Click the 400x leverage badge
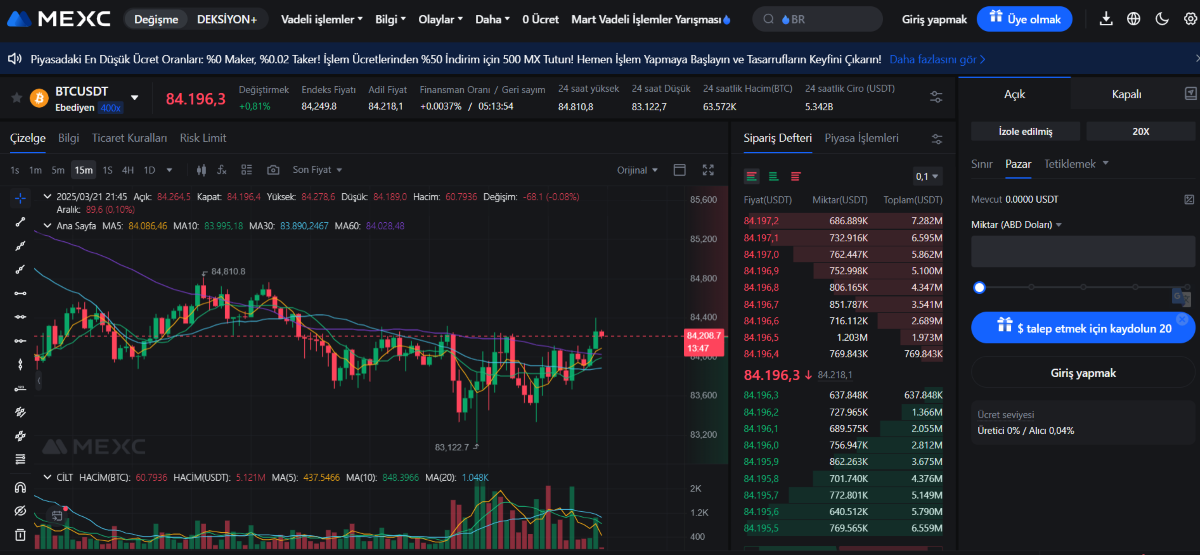1200x555 pixels. tap(110, 107)
